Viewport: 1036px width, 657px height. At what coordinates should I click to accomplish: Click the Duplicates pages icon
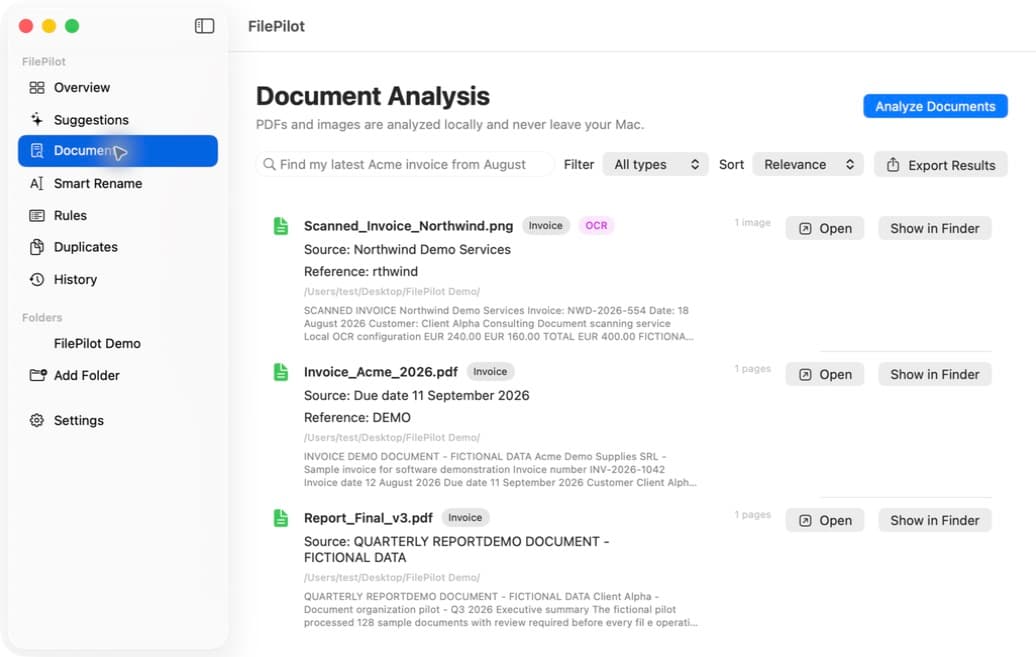[37, 247]
